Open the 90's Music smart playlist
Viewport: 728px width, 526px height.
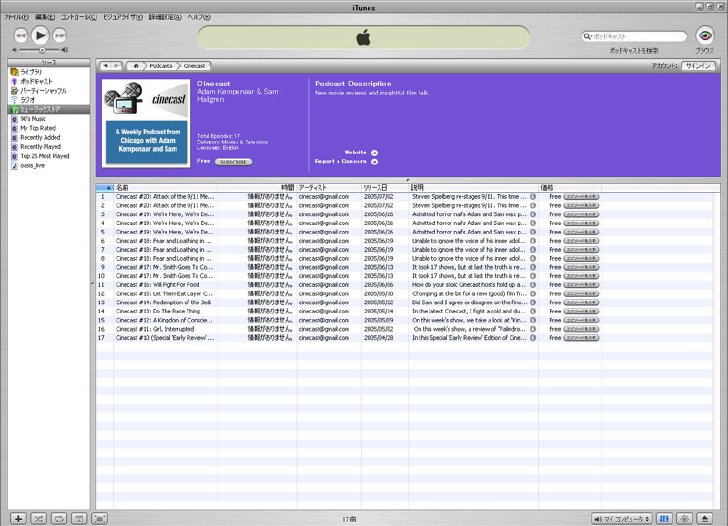49,119
